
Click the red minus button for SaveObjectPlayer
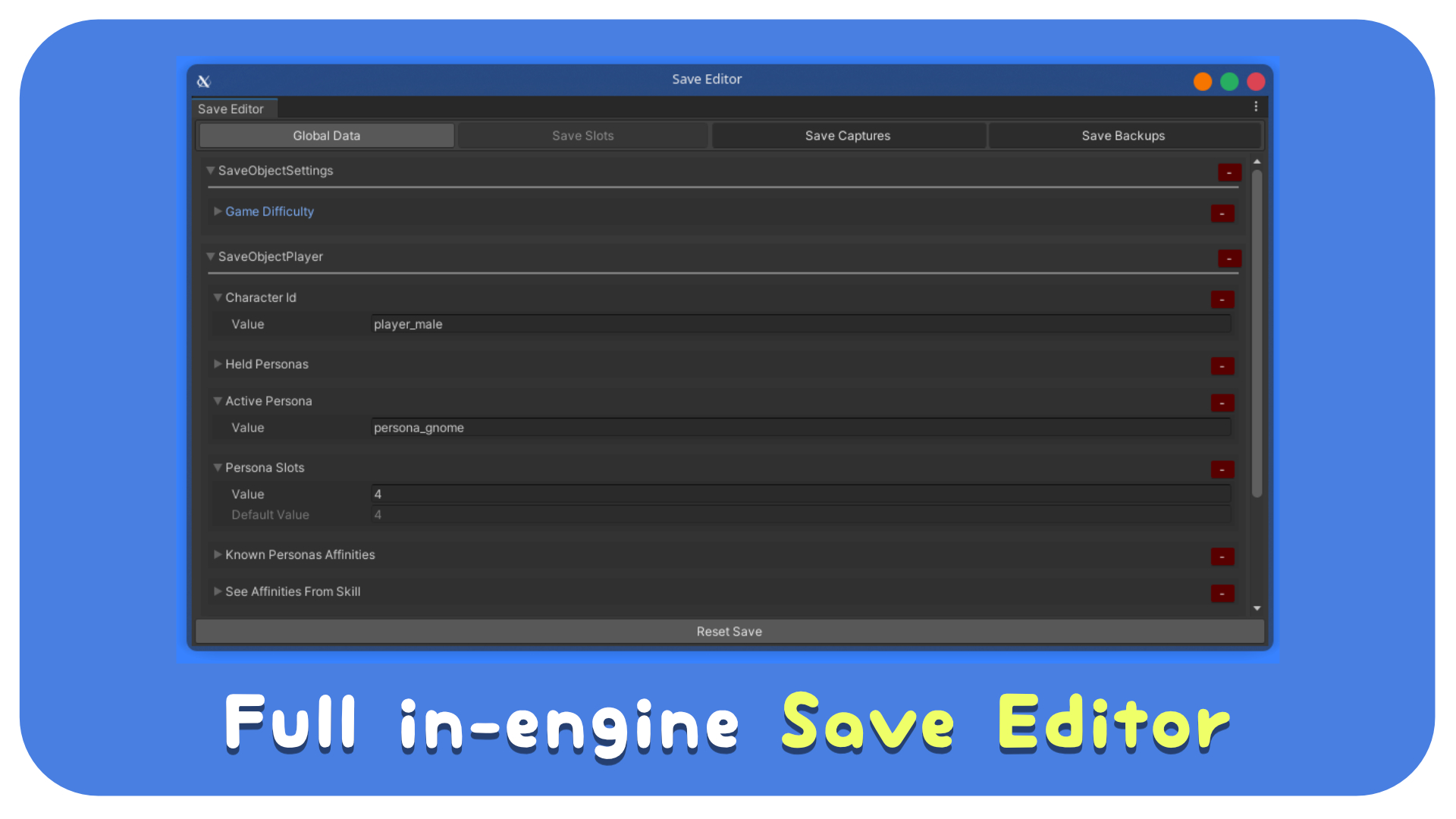click(x=1229, y=259)
